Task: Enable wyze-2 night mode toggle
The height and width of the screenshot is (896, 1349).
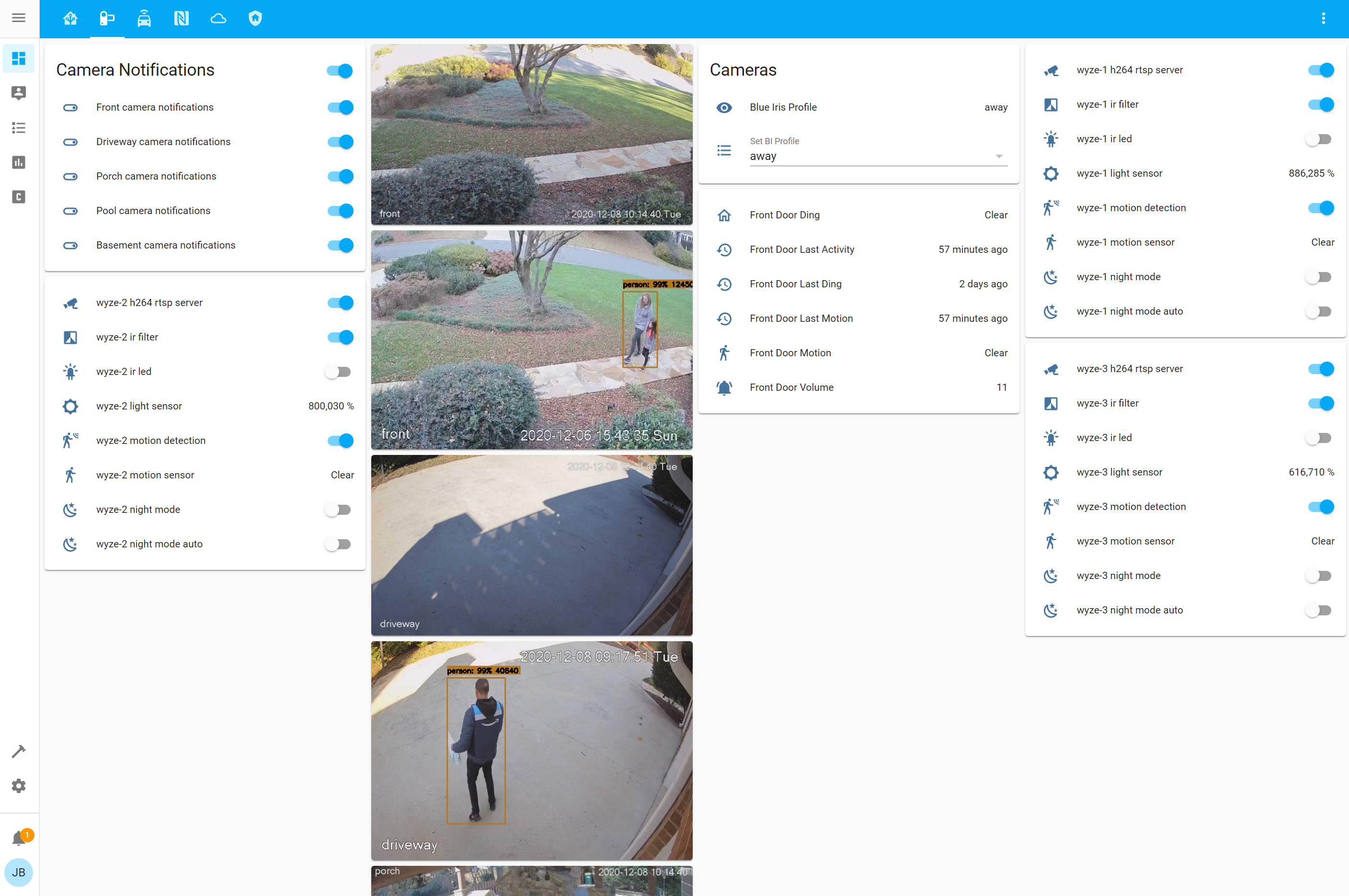Action: pyautogui.click(x=338, y=510)
